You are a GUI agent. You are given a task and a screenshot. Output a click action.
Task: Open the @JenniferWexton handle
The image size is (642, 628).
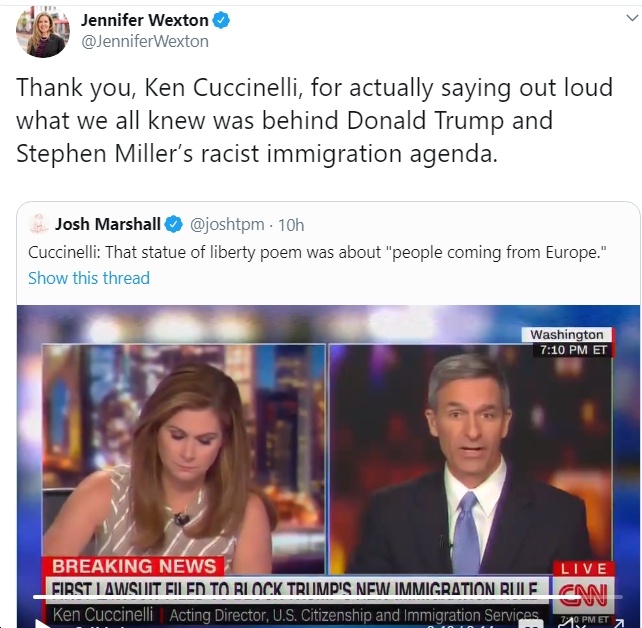pyautogui.click(x=145, y=41)
